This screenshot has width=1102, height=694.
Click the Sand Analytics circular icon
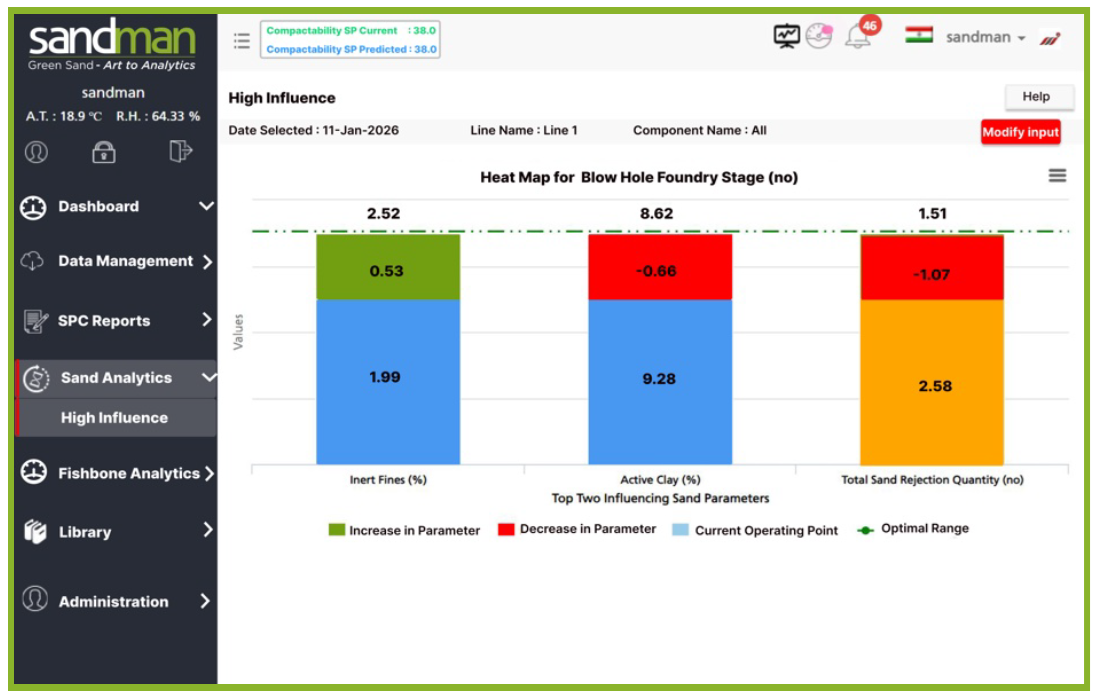coord(37,378)
